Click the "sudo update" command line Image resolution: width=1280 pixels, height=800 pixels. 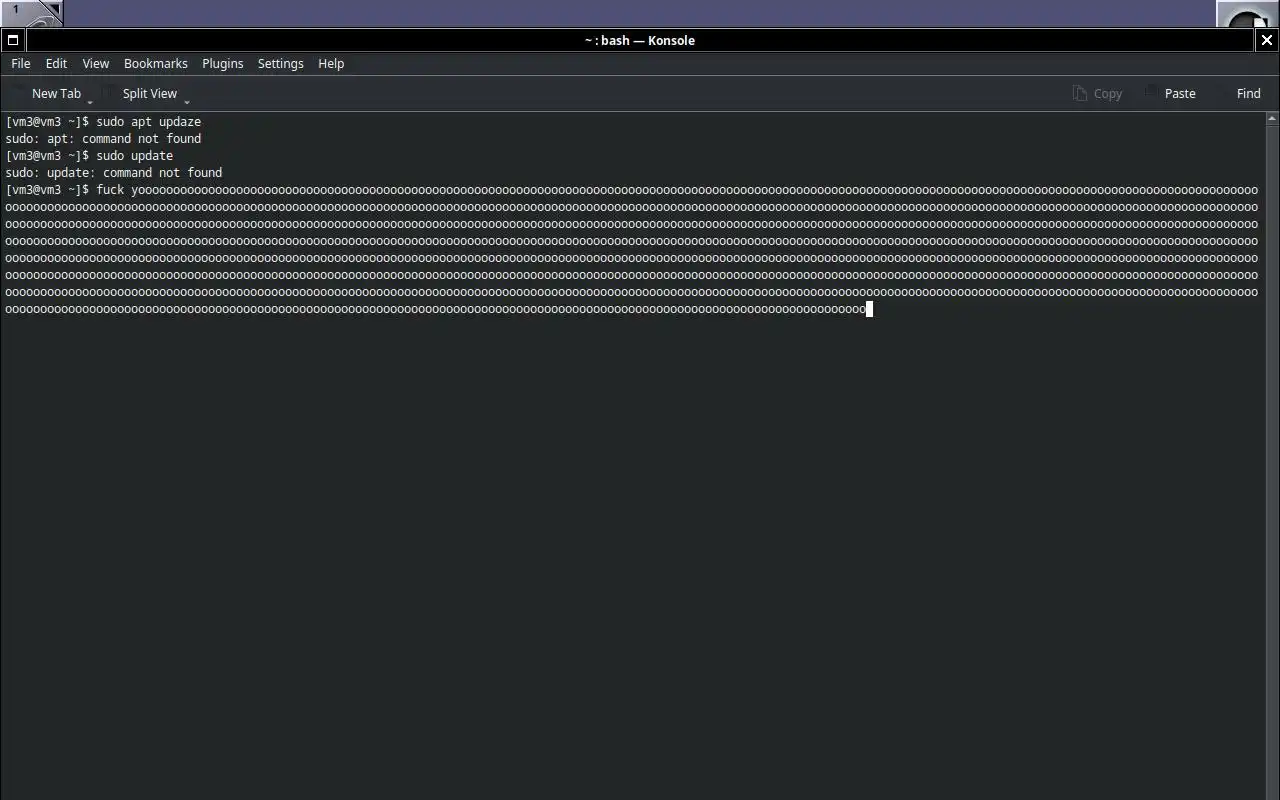pos(89,155)
